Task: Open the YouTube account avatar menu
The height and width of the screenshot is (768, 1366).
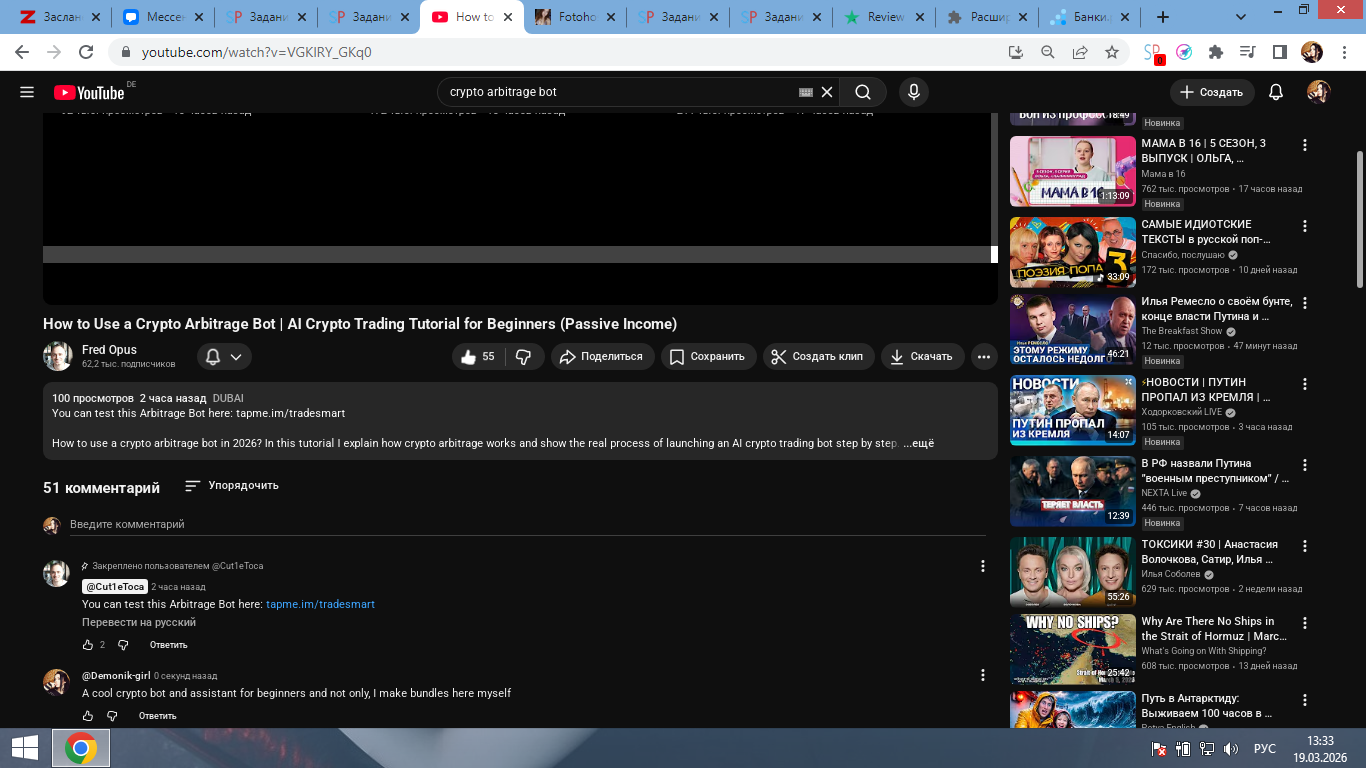Action: tap(1319, 92)
